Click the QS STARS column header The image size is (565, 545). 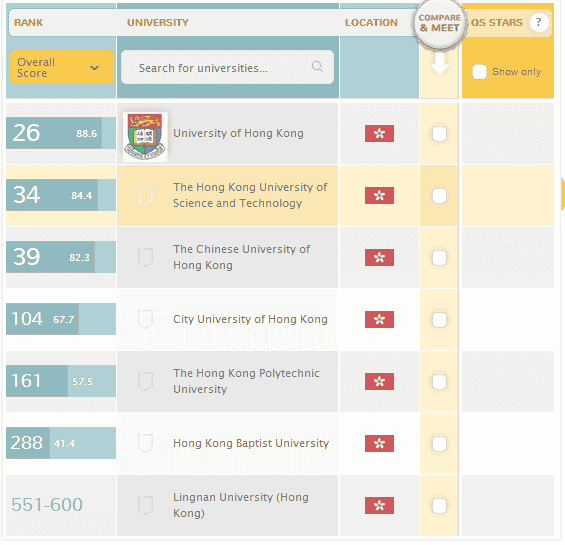[x=497, y=23]
